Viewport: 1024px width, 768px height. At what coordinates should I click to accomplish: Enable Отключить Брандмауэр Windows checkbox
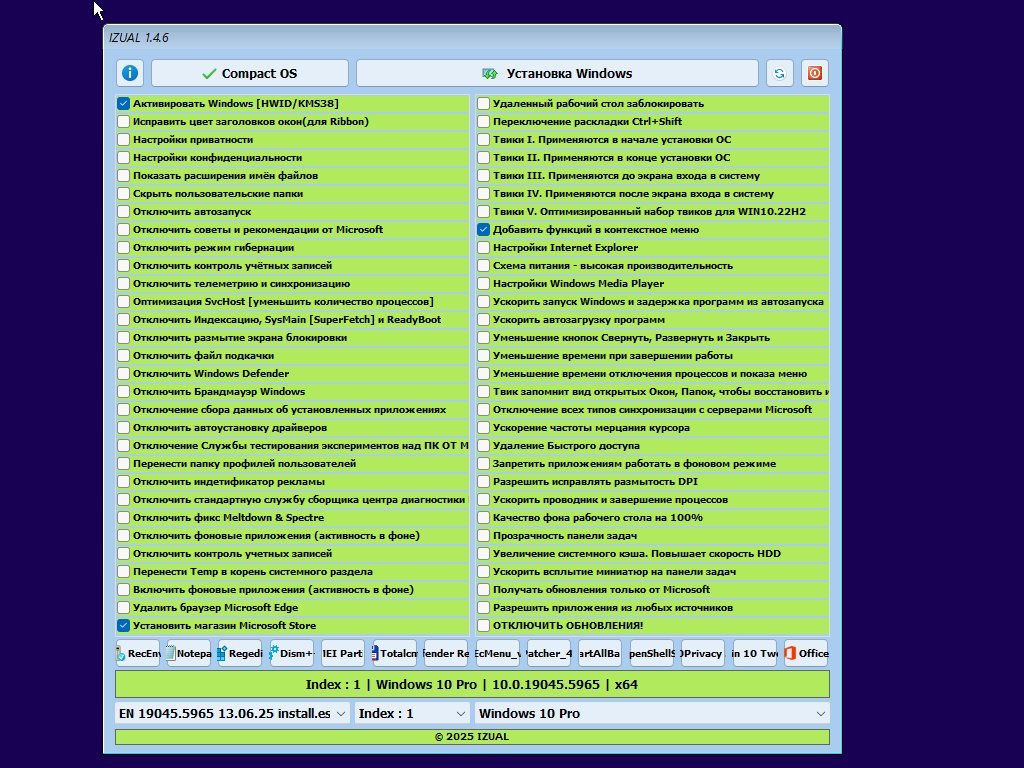pyautogui.click(x=123, y=392)
